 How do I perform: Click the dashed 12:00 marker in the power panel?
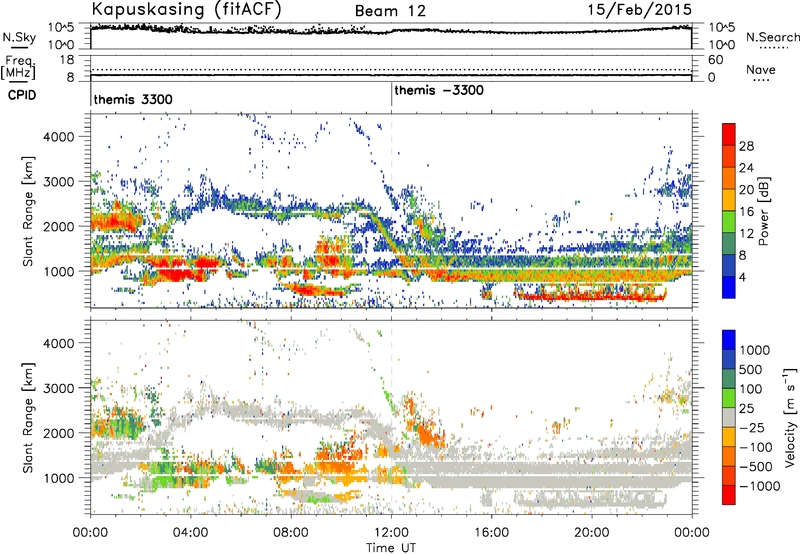coord(391,211)
